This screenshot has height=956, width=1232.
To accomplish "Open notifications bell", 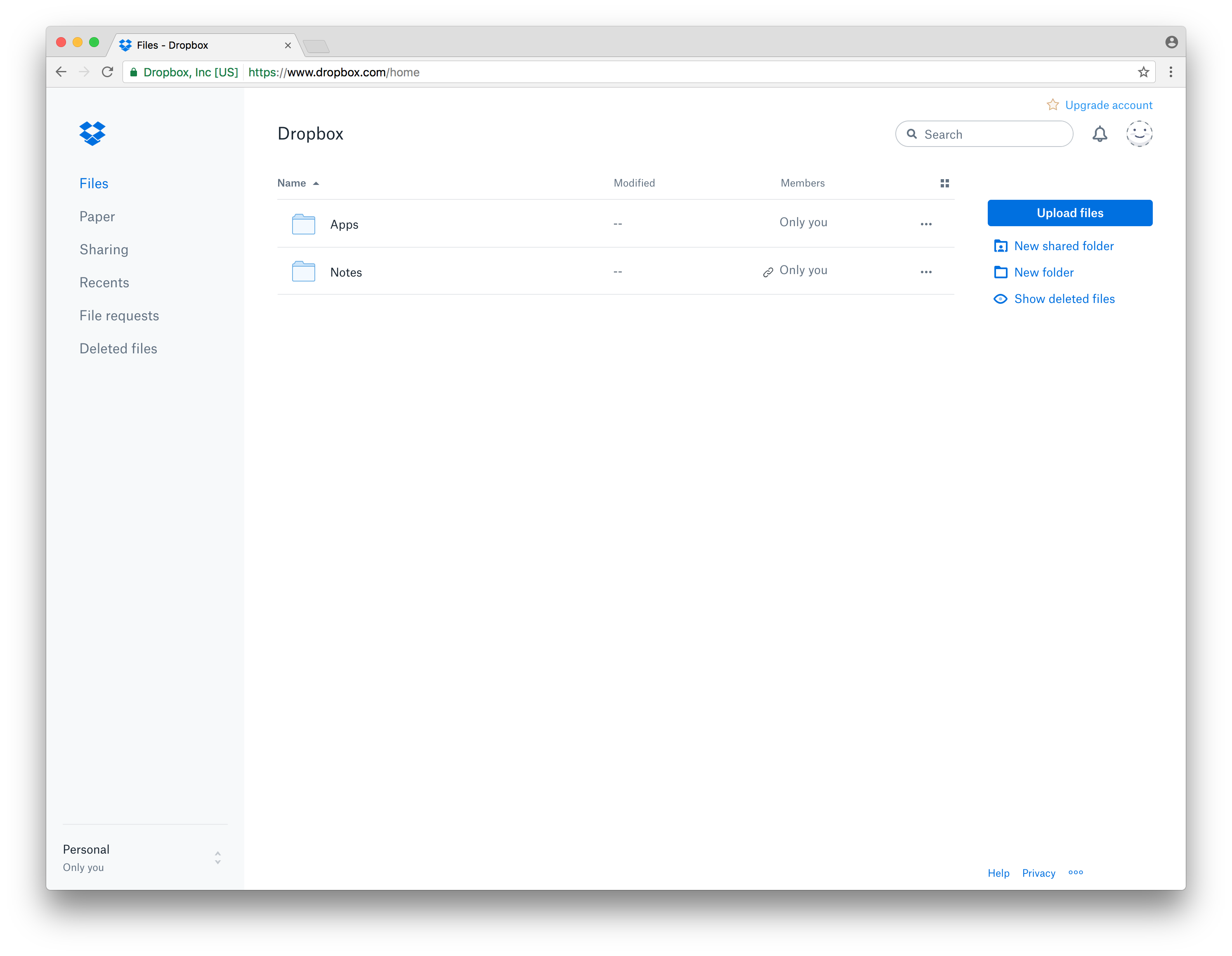I will point(1100,134).
